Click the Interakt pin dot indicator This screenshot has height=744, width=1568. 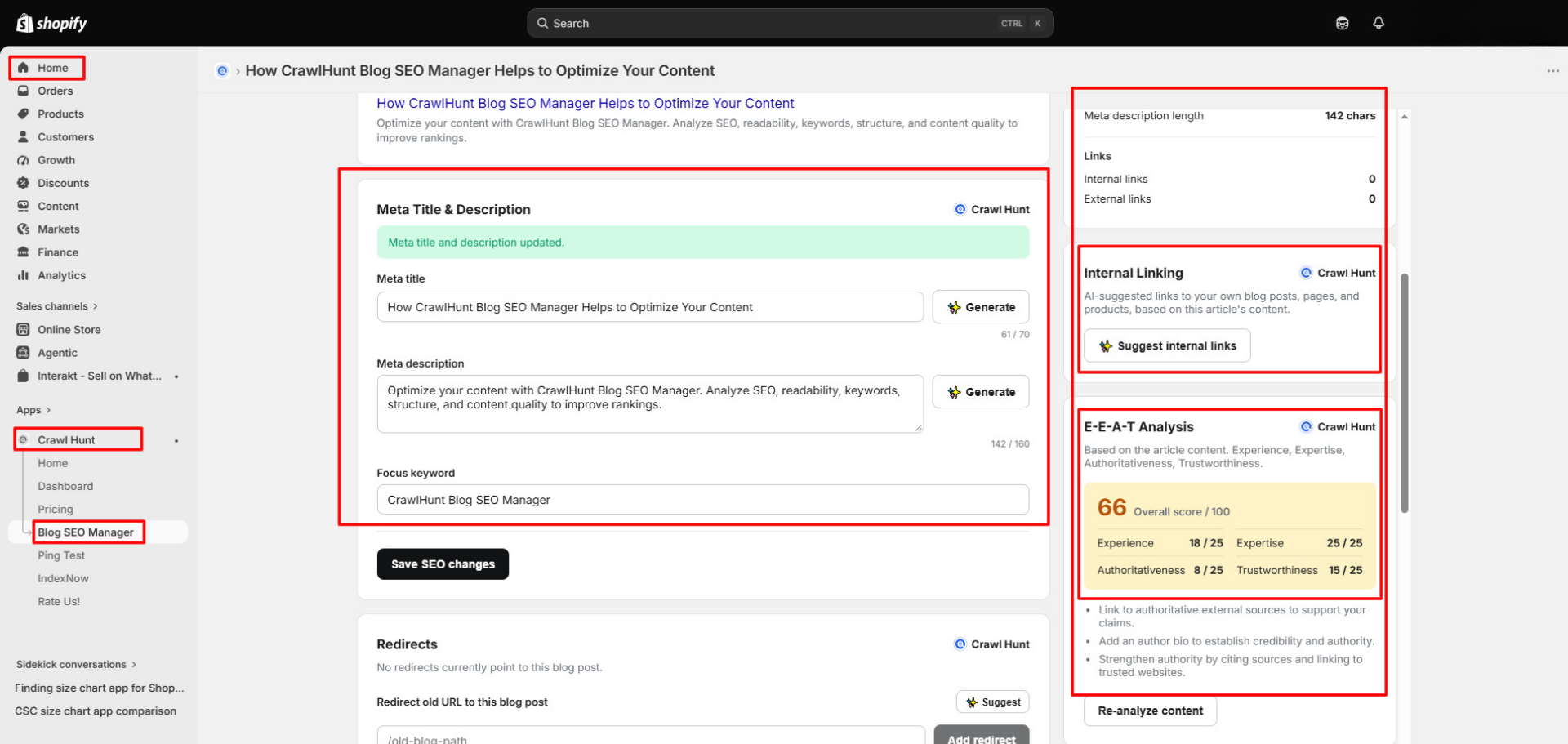[x=176, y=376]
